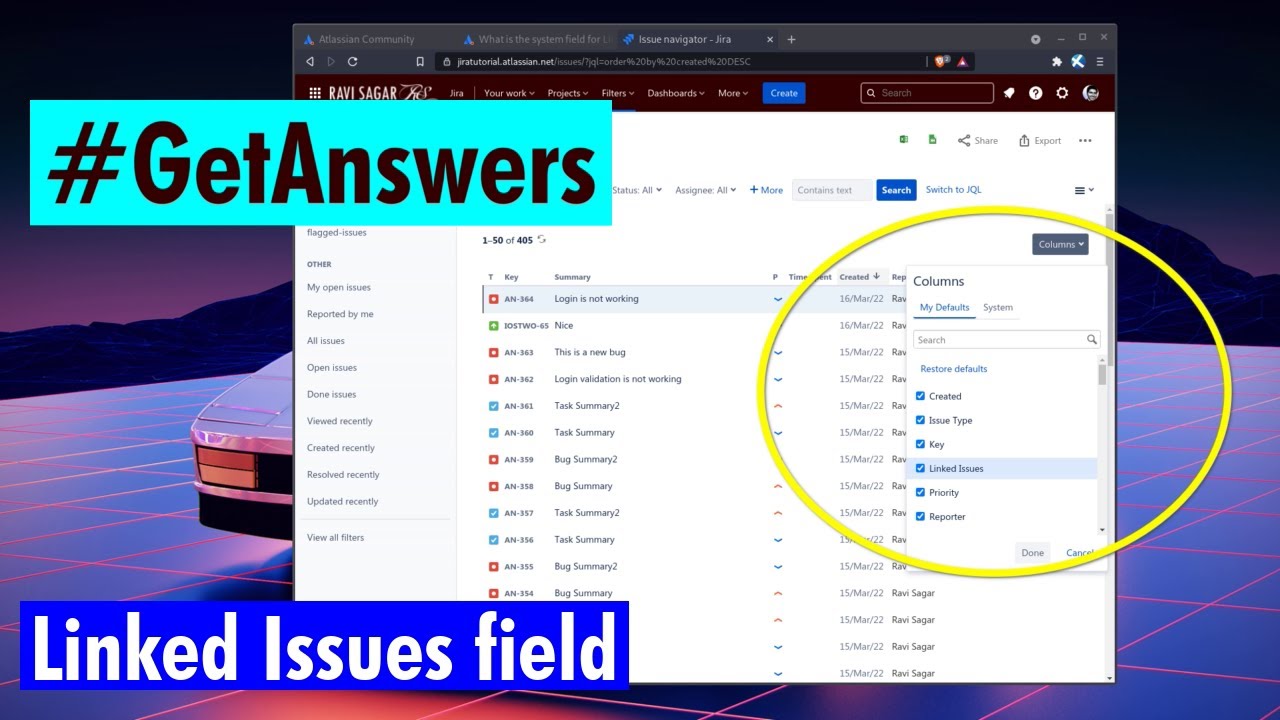Click Done in the Columns panel
The width and height of the screenshot is (1280, 720).
1033,552
